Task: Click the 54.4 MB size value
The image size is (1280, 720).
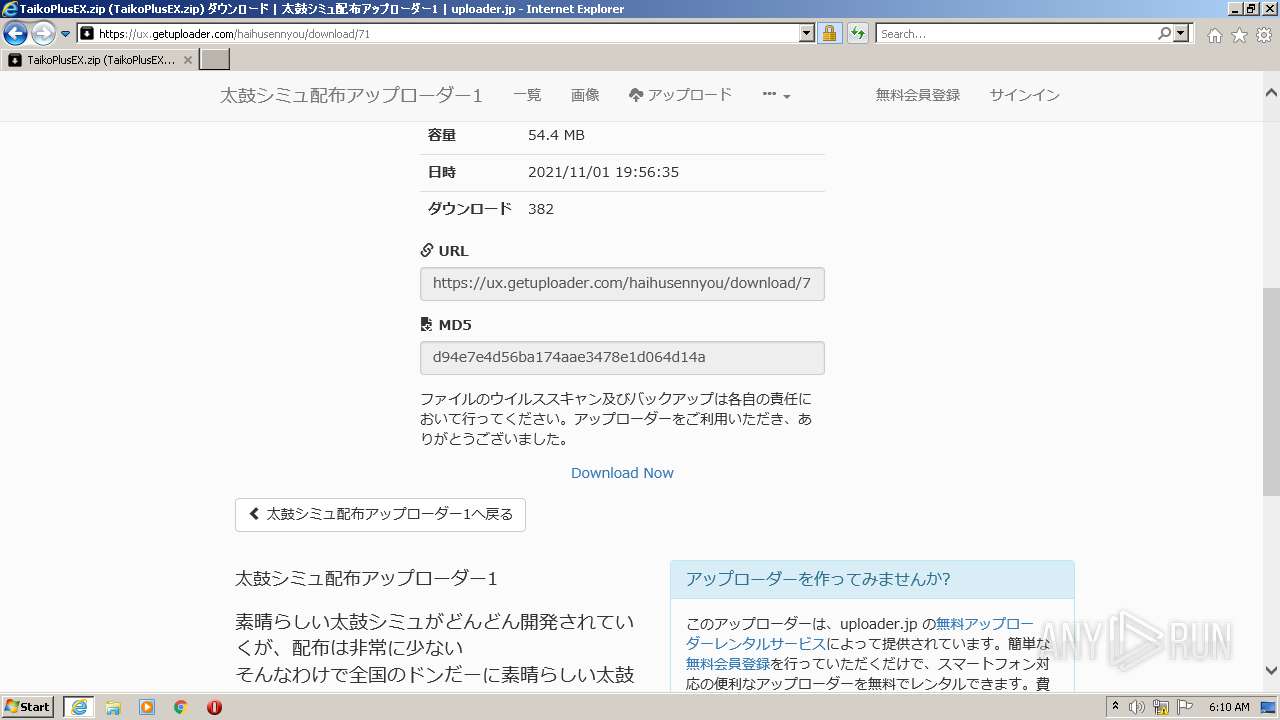Action: pyautogui.click(x=556, y=135)
